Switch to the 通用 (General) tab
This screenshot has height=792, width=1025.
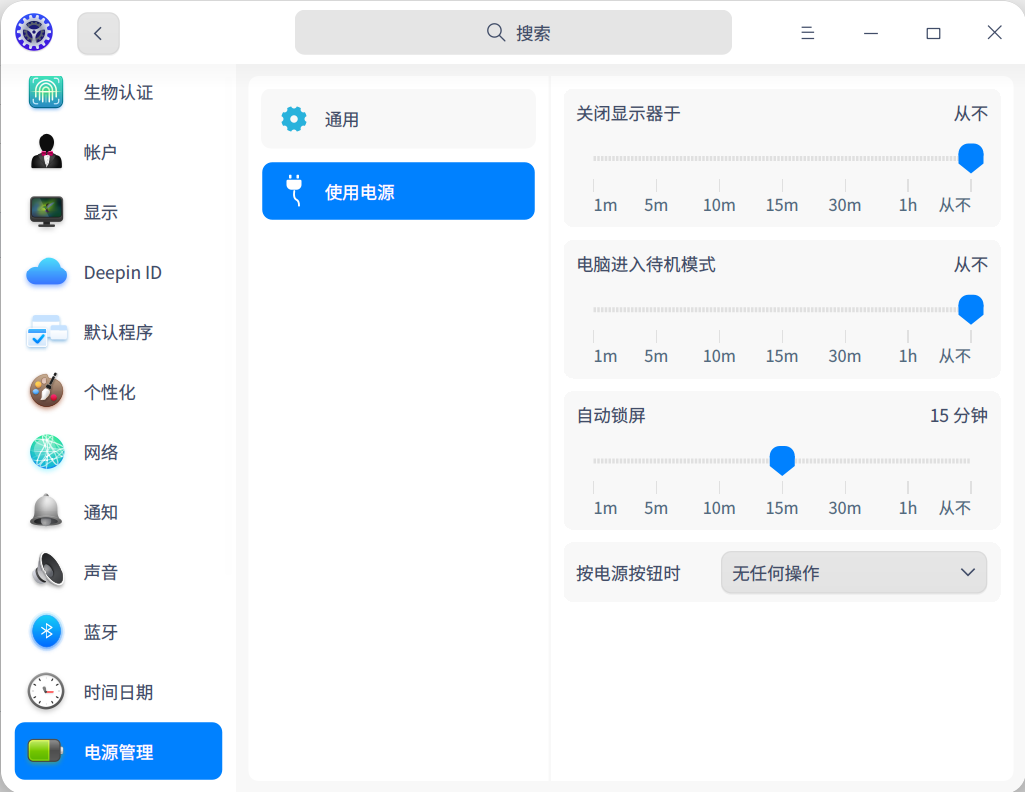tap(398, 119)
